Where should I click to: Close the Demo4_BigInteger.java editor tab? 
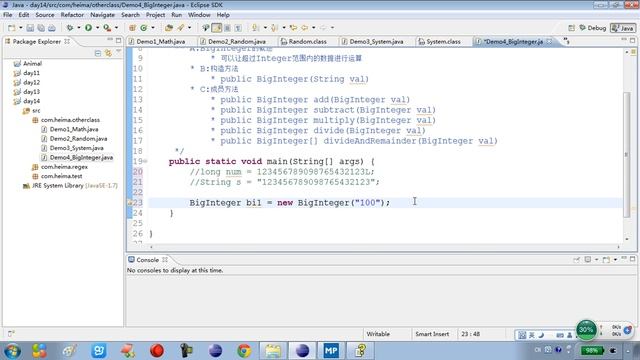[549, 41]
